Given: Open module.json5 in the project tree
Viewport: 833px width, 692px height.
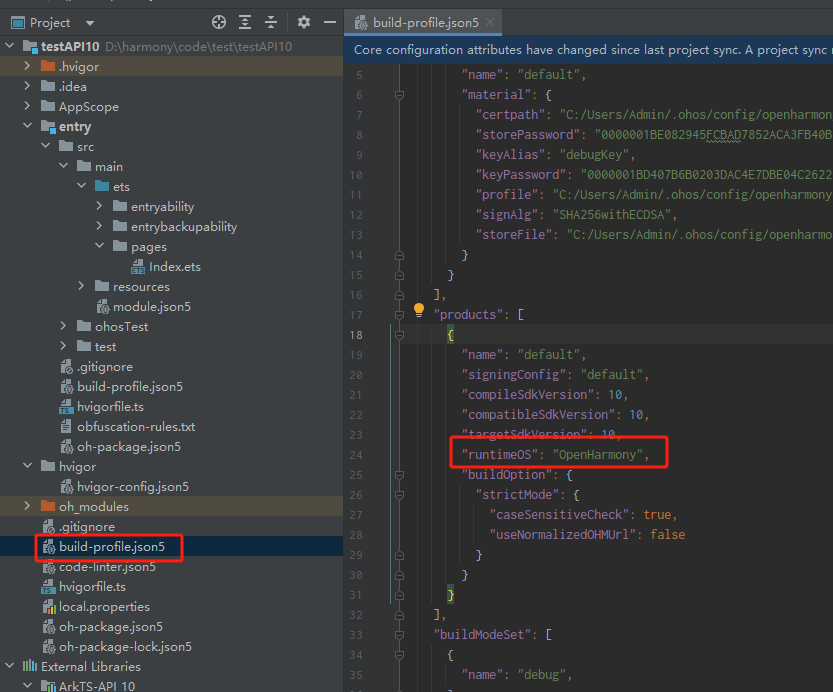Looking at the screenshot, I should tap(151, 306).
